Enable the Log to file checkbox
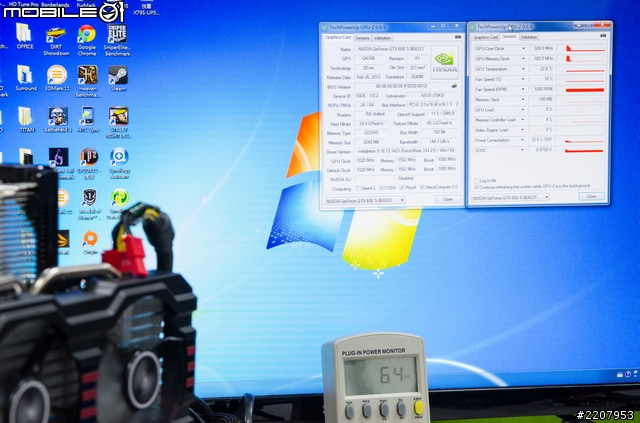Image resolution: width=640 pixels, height=423 pixels. 476,180
